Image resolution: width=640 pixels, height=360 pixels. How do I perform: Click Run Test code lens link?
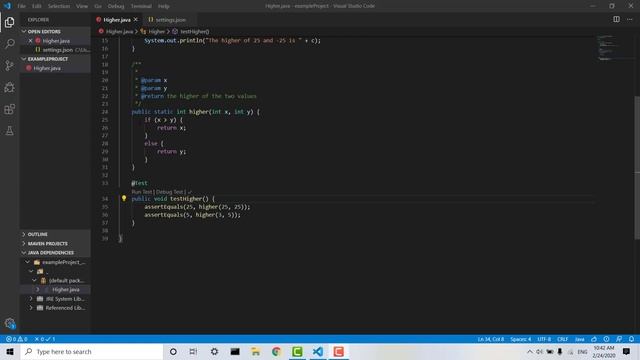click(x=142, y=192)
